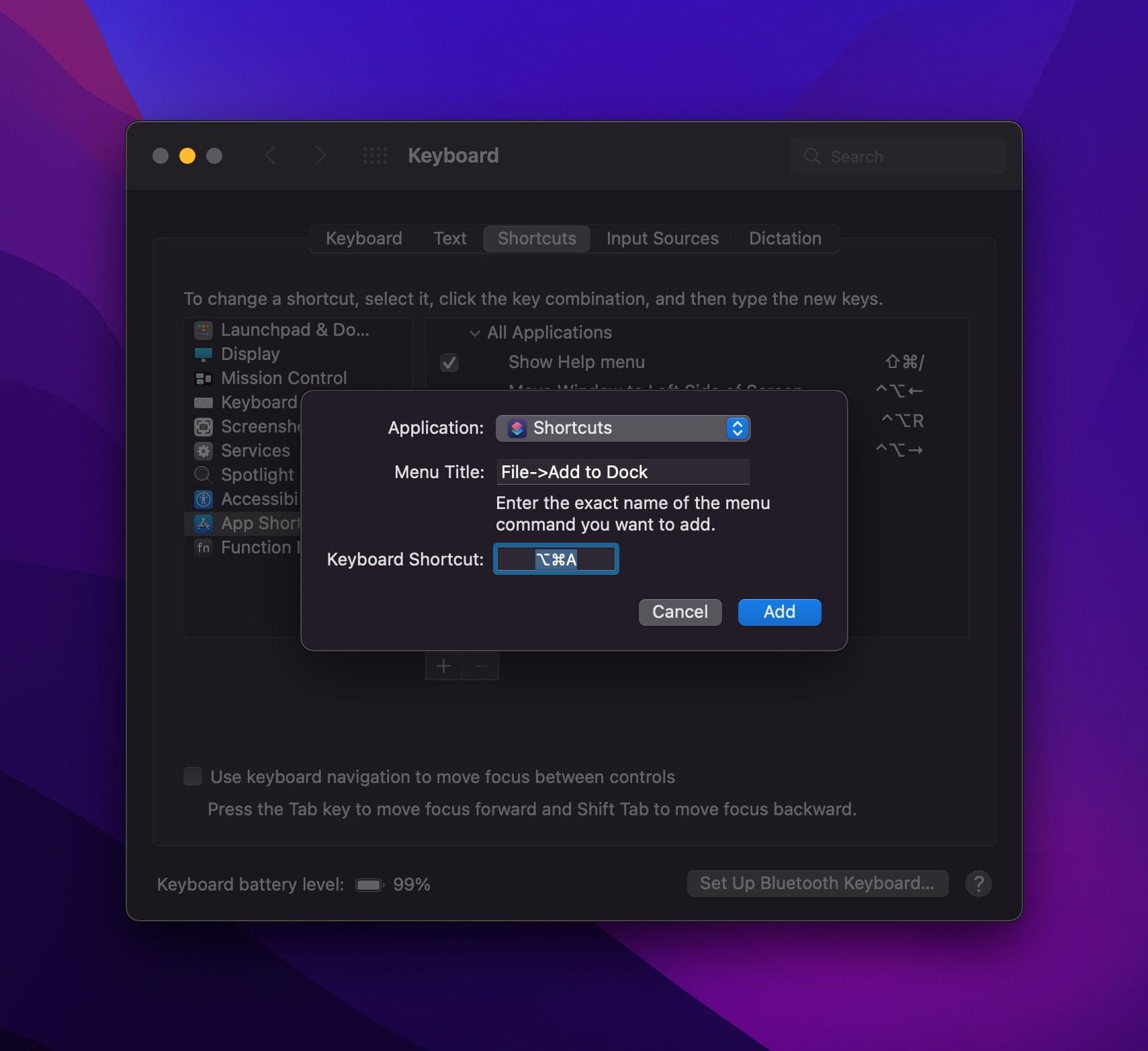Click the magnifier icon in Search
The height and width of the screenshot is (1051, 1148).
tap(812, 156)
